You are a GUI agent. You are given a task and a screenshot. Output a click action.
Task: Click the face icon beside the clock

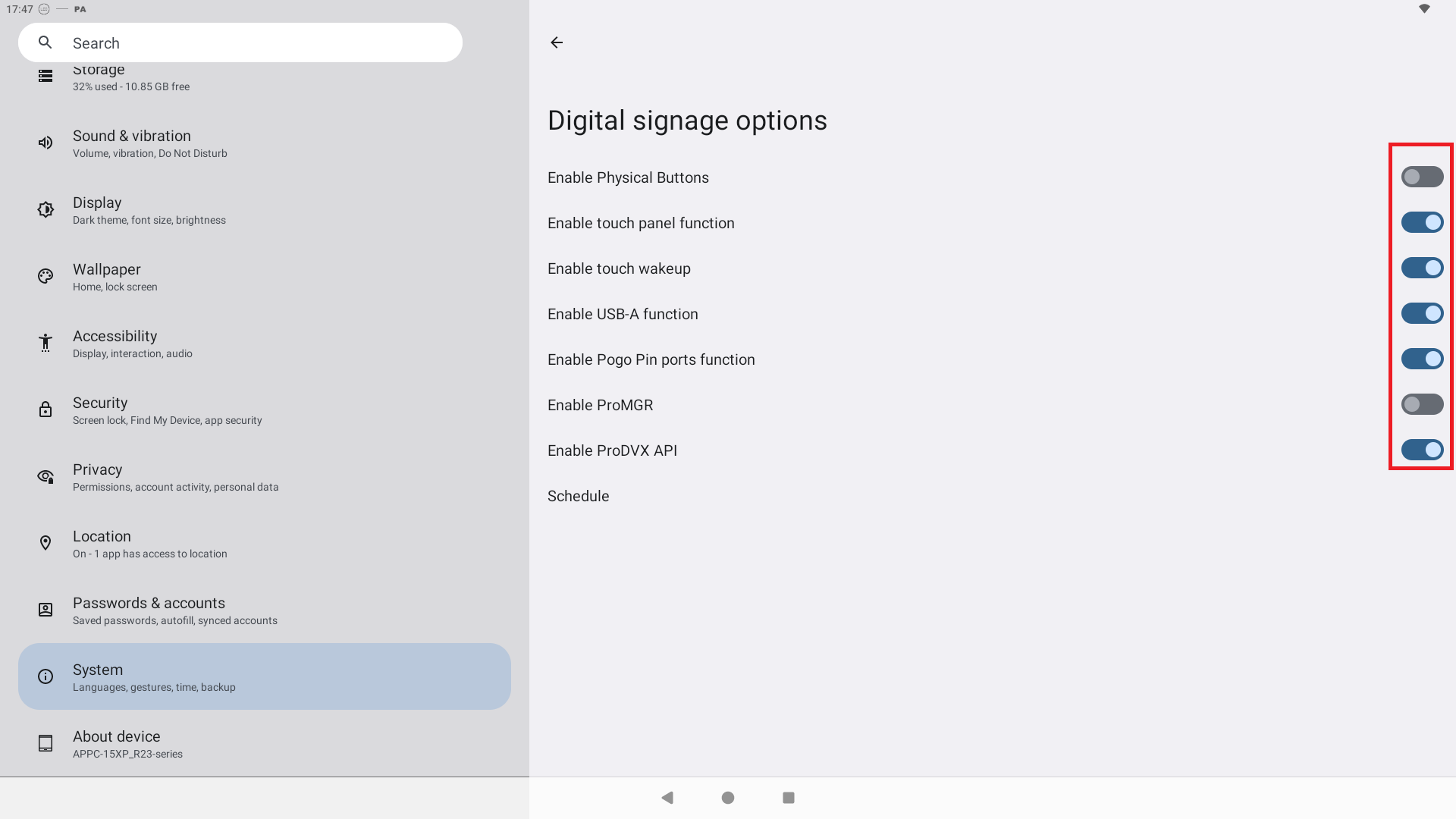[x=44, y=9]
